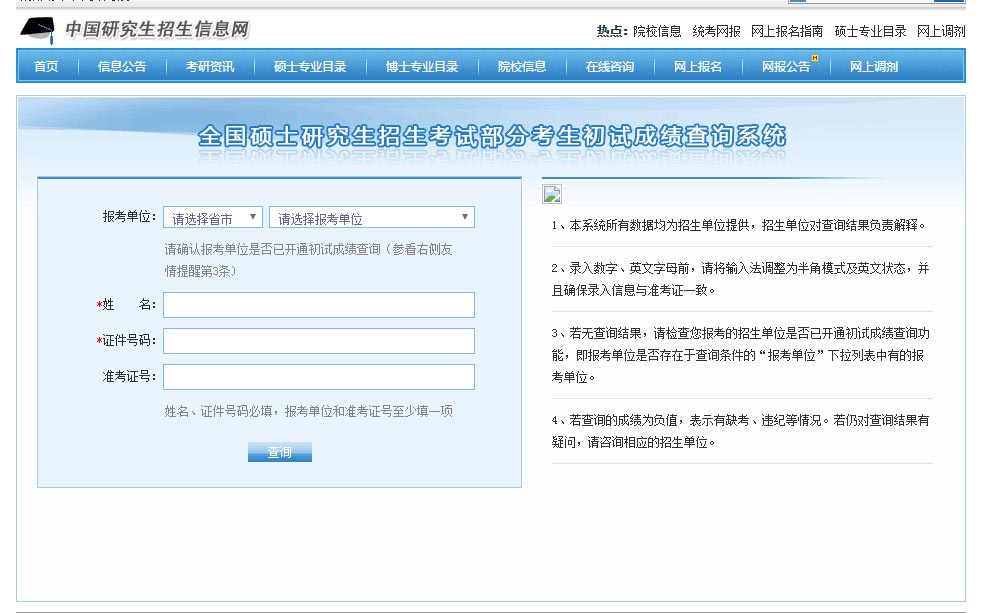This screenshot has height=613, width=988.
Task: Open 考研资讯 navigation tab
Action: [x=210, y=67]
